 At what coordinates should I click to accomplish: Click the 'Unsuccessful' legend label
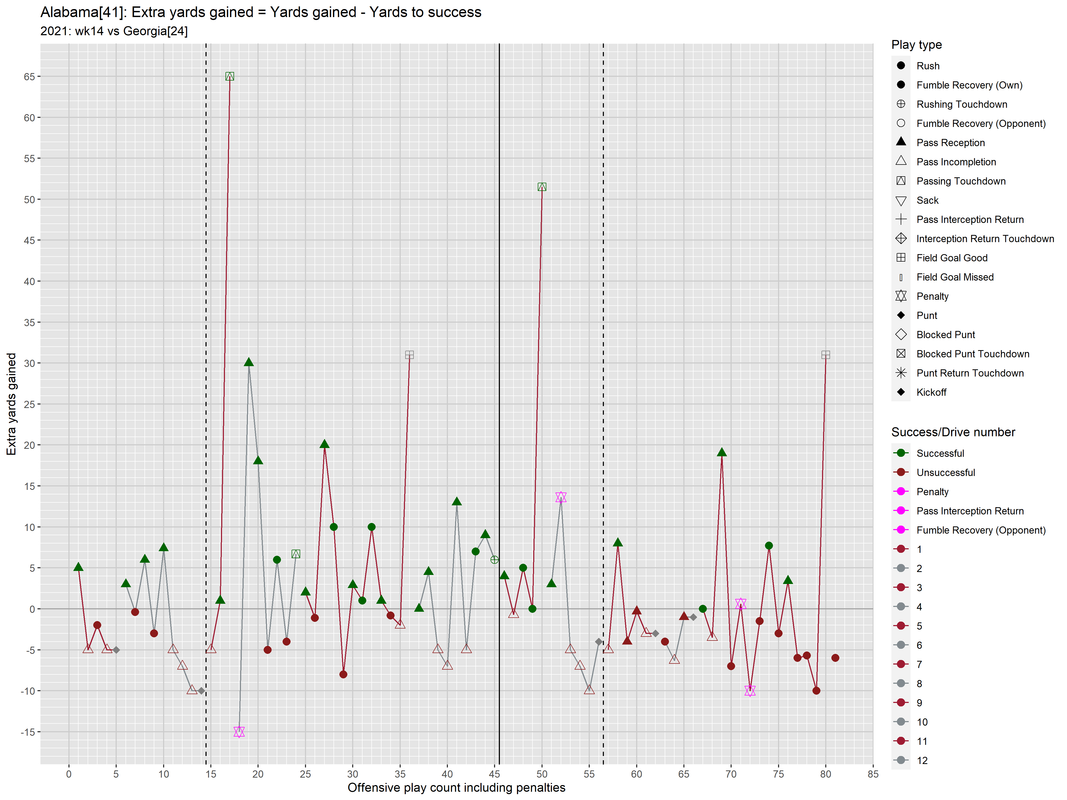(x=945, y=472)
